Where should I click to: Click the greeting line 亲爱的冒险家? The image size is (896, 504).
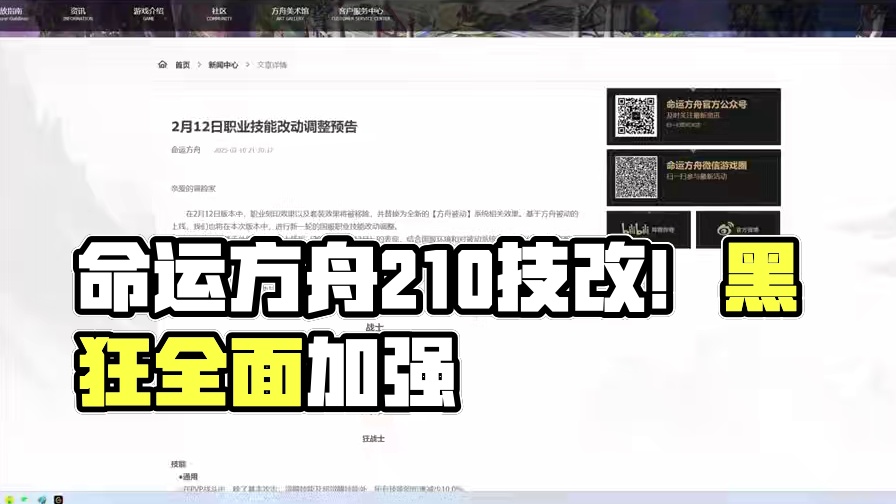point(194,189)
